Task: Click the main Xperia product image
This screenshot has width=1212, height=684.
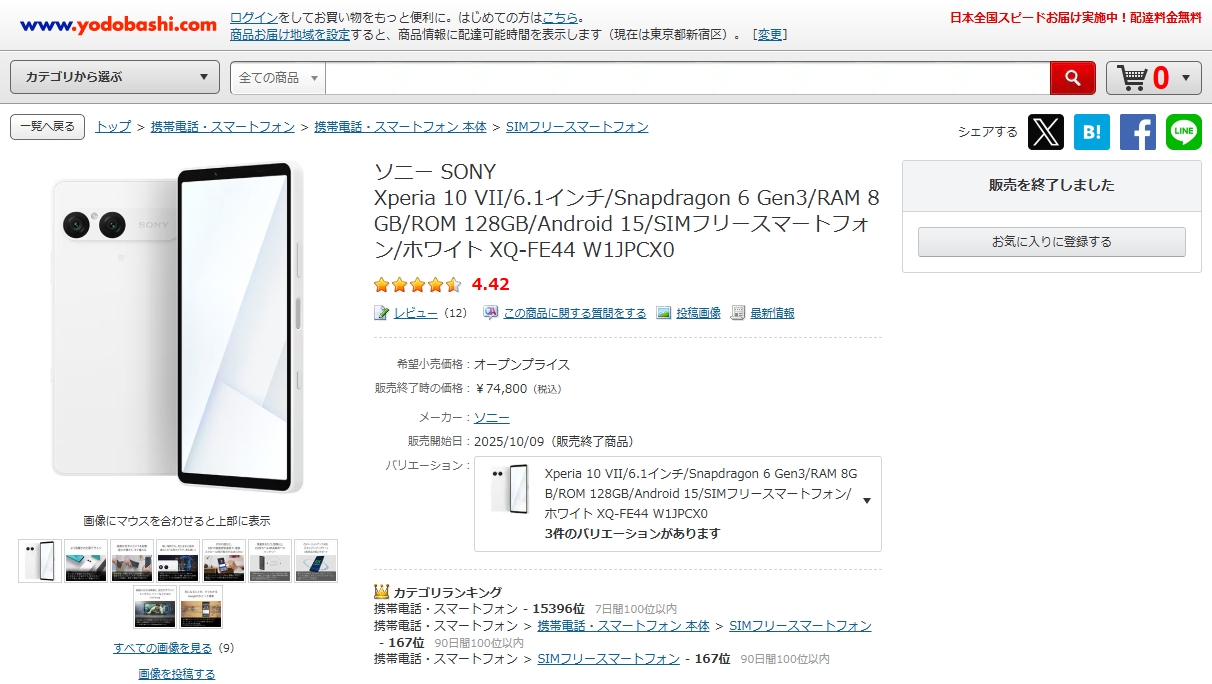Action: (178, 327)
